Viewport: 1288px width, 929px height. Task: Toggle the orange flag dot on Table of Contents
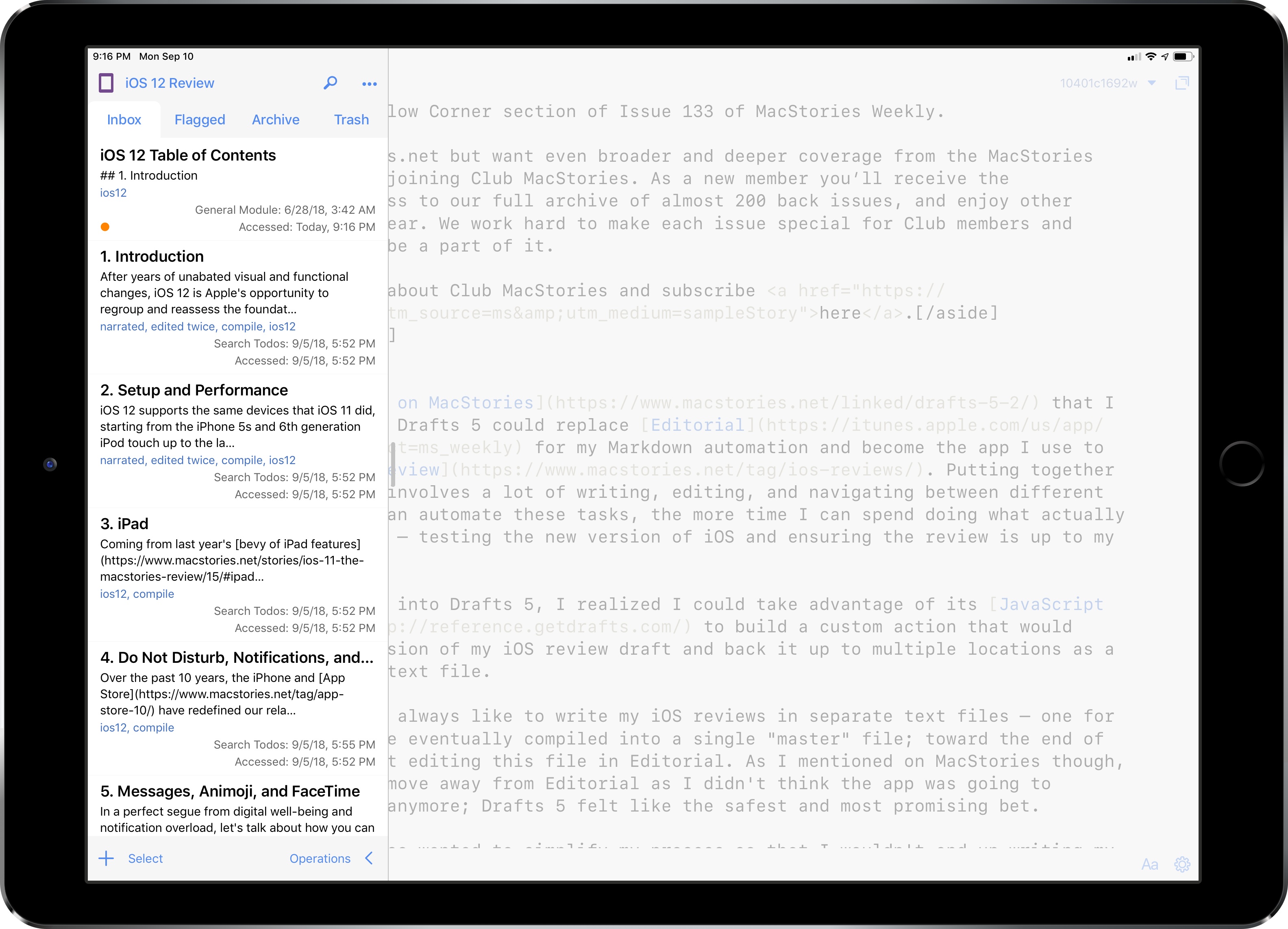[x=105, y=227]
